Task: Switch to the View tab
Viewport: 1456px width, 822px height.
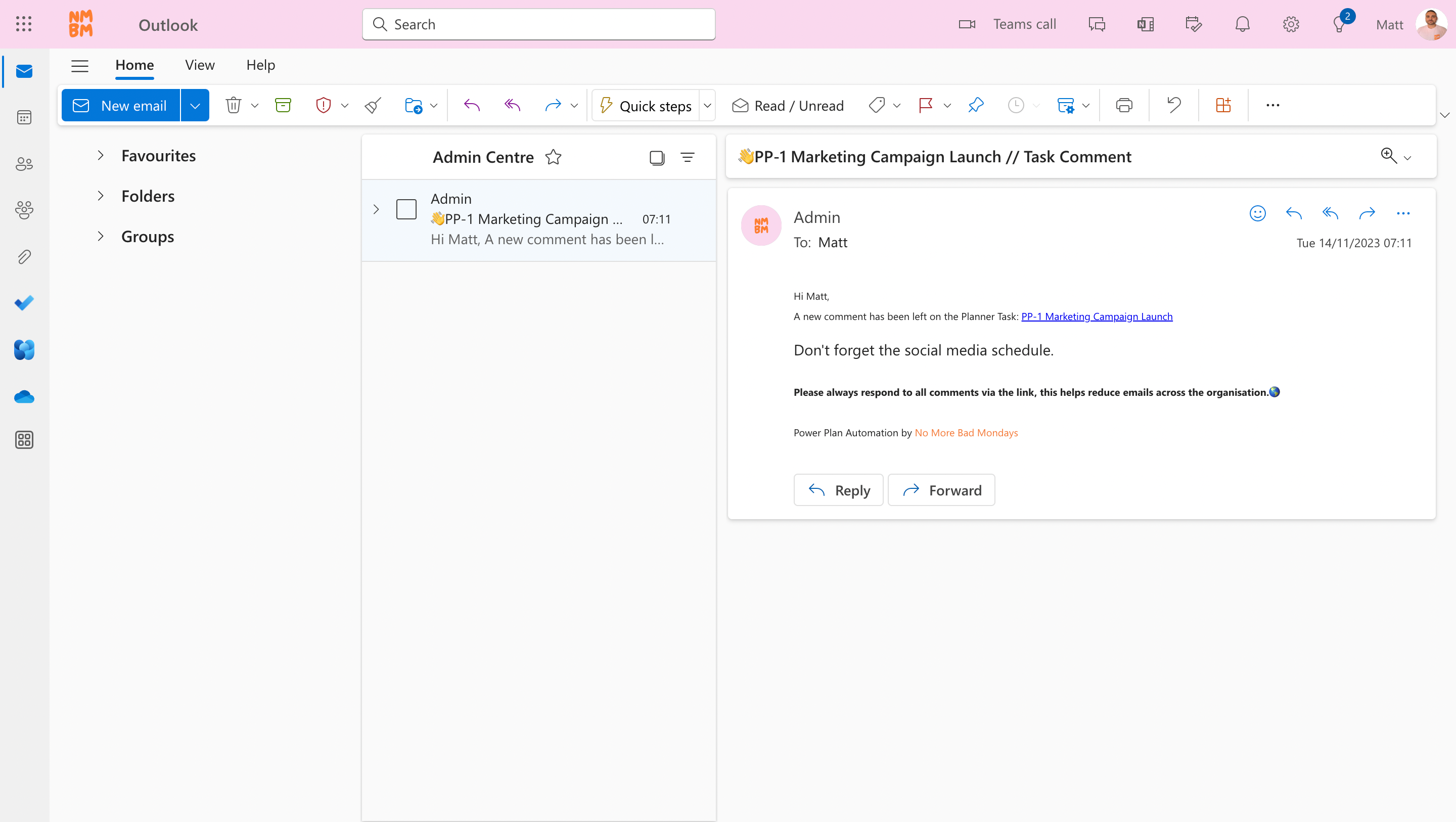Action: [x=200, y=65]
